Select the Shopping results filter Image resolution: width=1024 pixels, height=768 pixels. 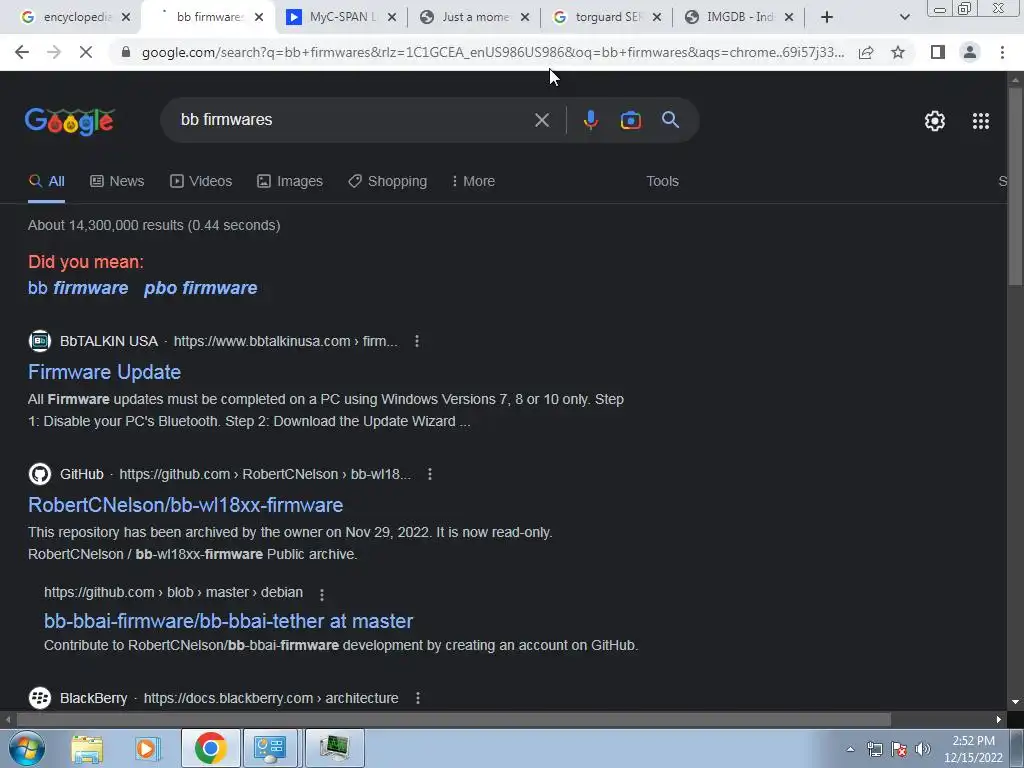coord(387,181)
